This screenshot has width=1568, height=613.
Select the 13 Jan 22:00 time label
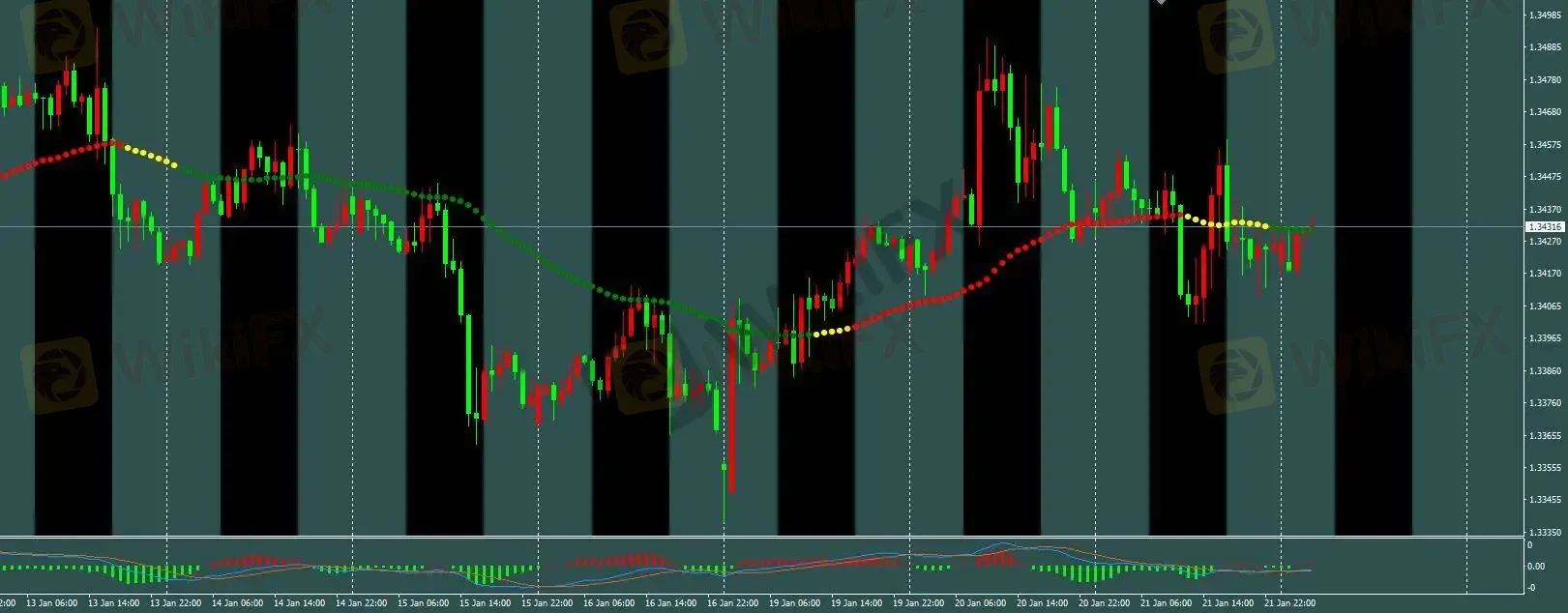[x=175, y=603]
